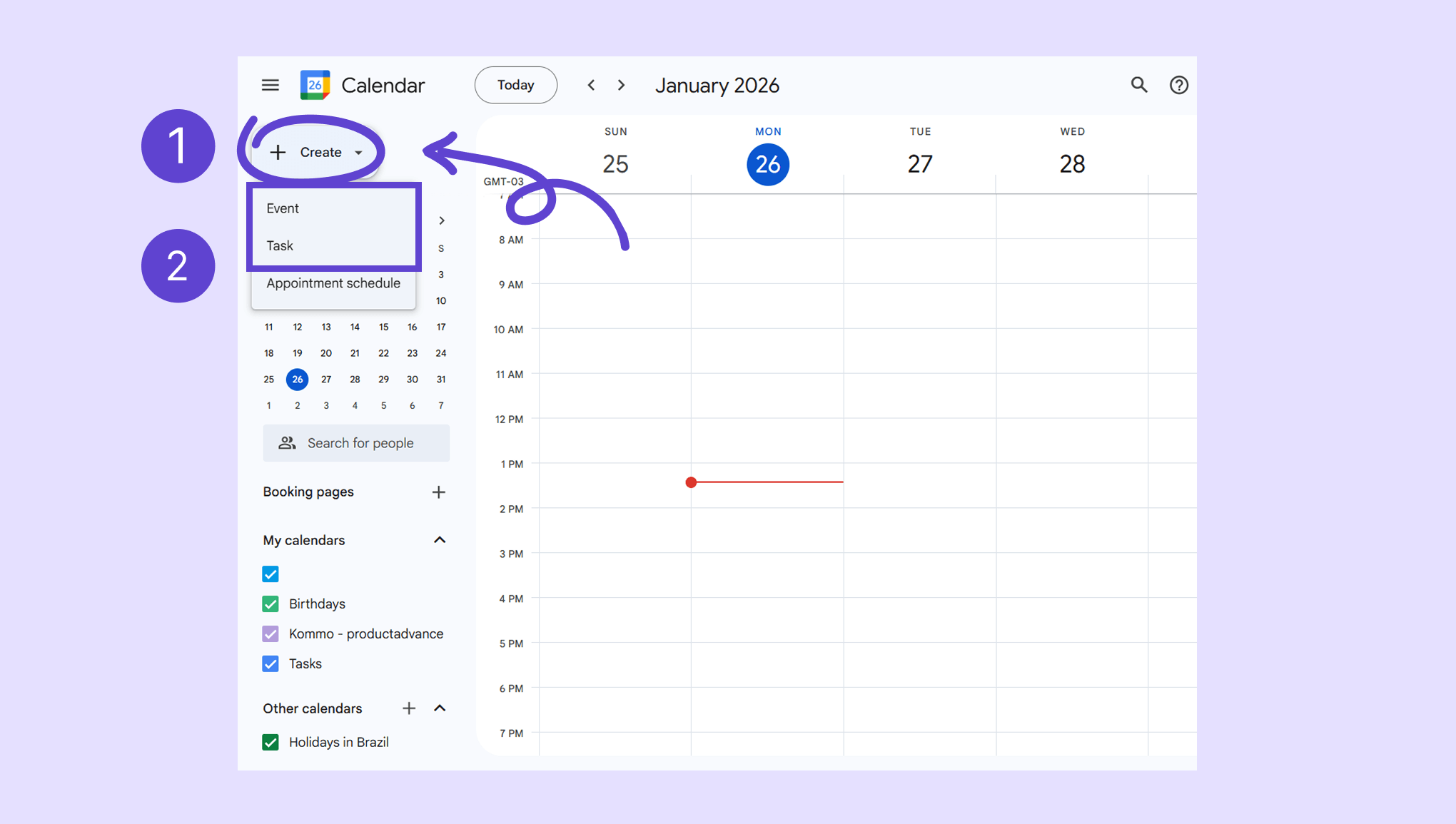Click the Google Calendar logo

pos(315,85)
